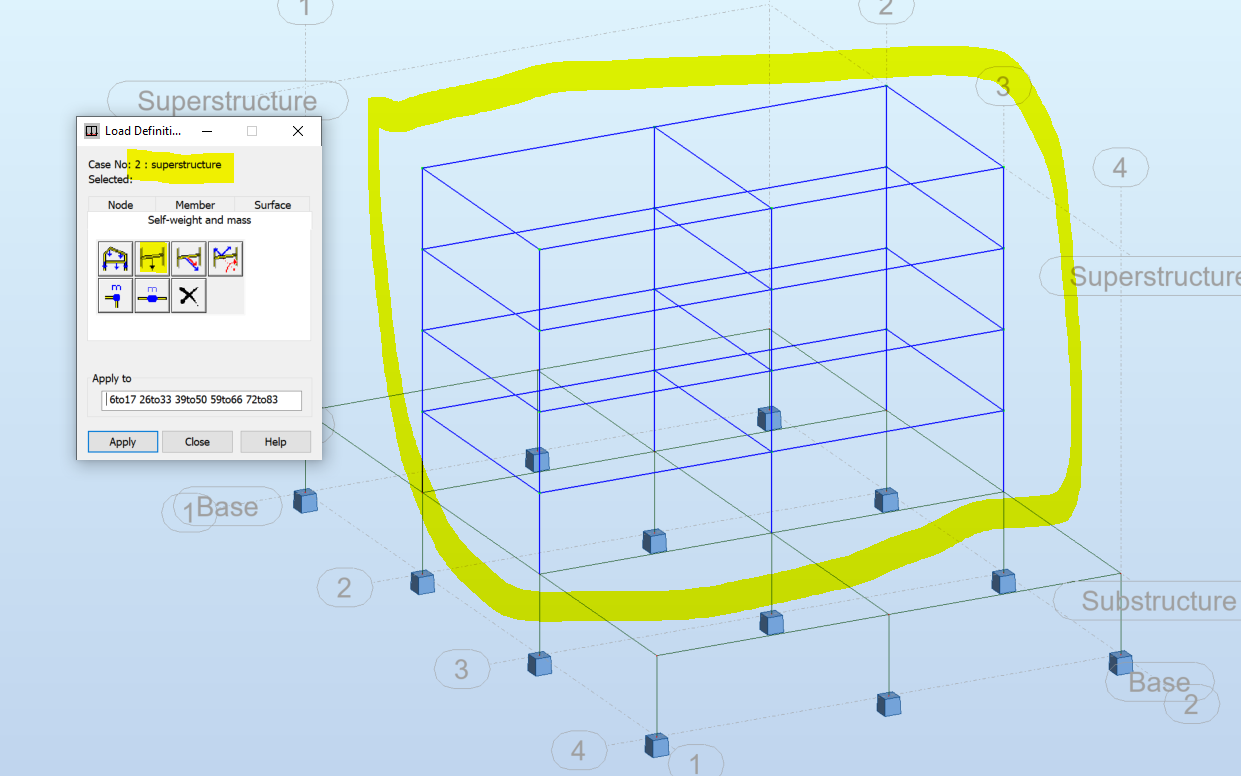The image size is (1241, 776).
Task: Click the delete load X icon
Action: 188,295
